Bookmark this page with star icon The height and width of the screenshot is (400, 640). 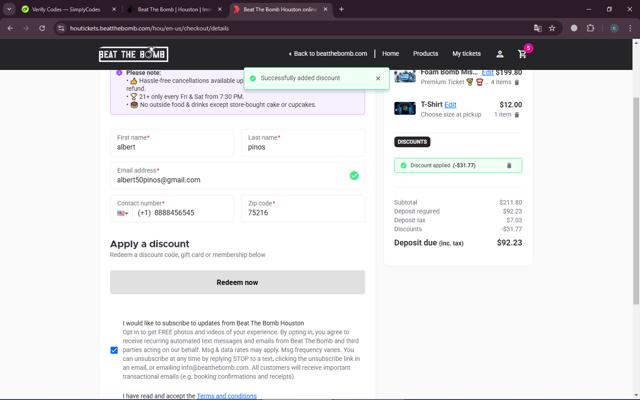(552, 28)
